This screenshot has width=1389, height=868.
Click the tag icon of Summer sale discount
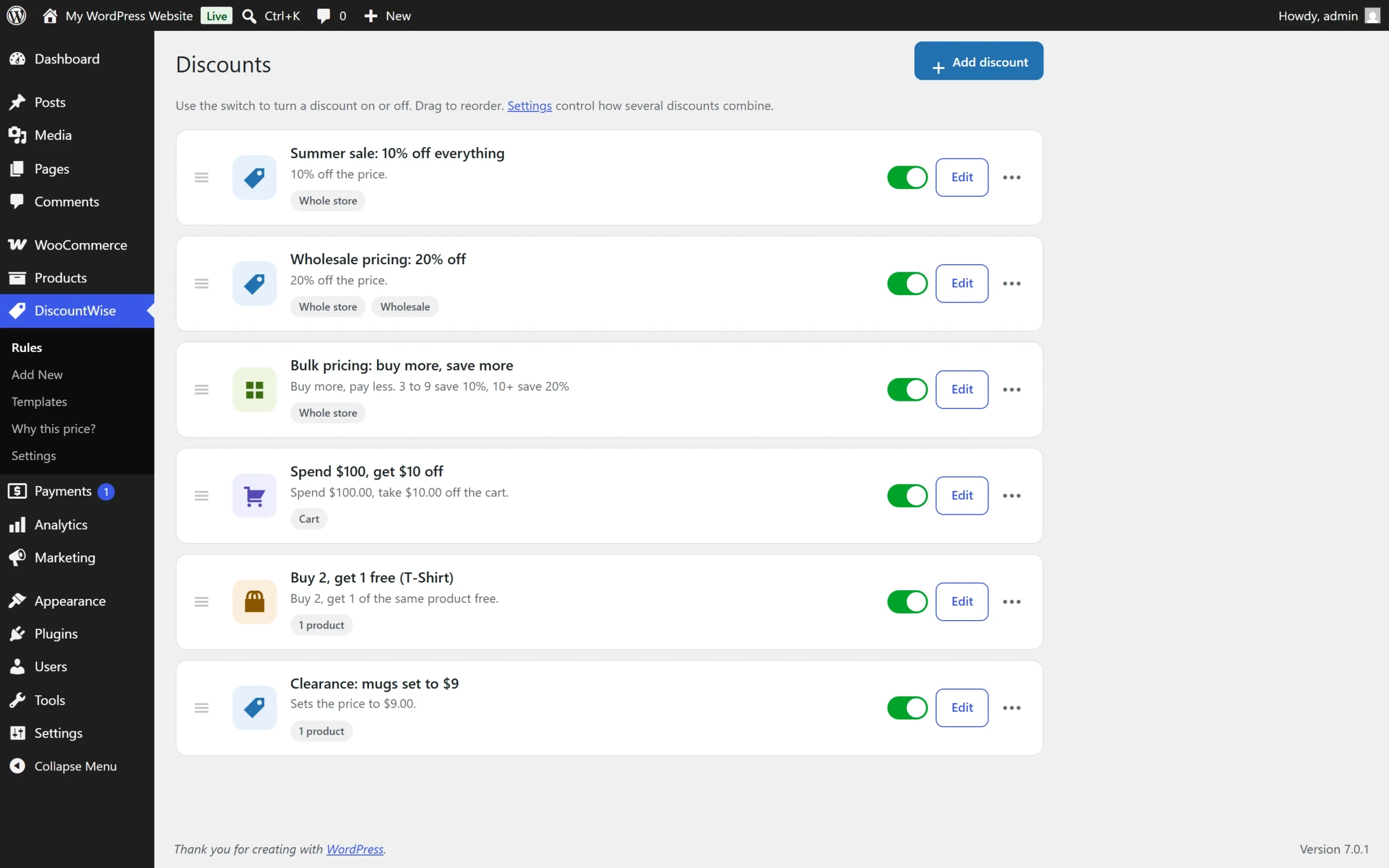[x=254, y=177]
